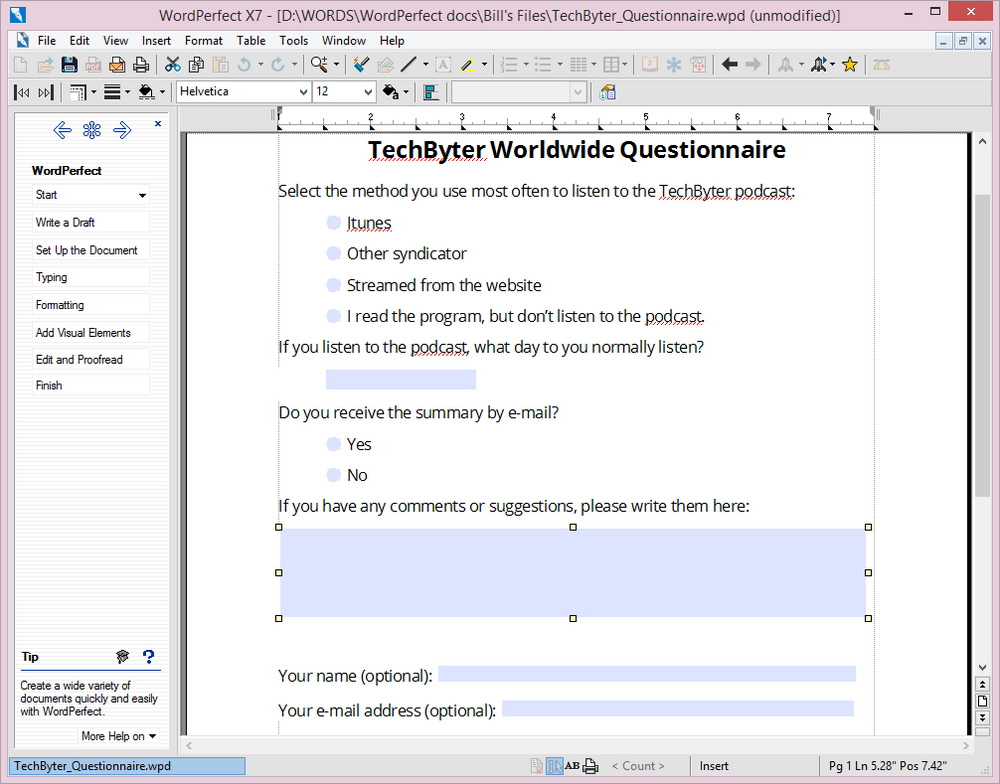1000x784 pixels.
Task: Open the font size 12 dropdown
Action: click(x=368, y=92)
